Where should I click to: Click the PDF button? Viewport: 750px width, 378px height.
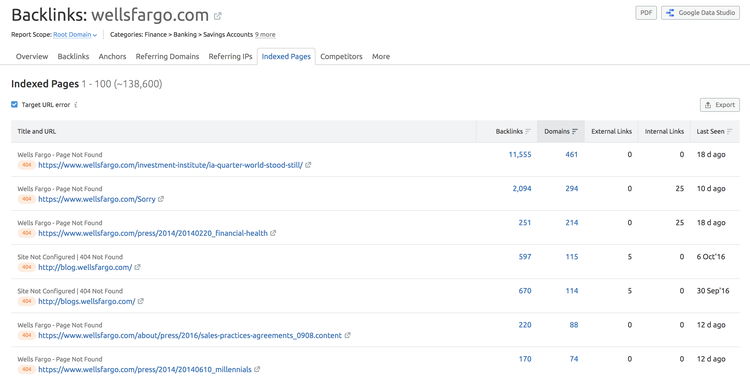646,13
